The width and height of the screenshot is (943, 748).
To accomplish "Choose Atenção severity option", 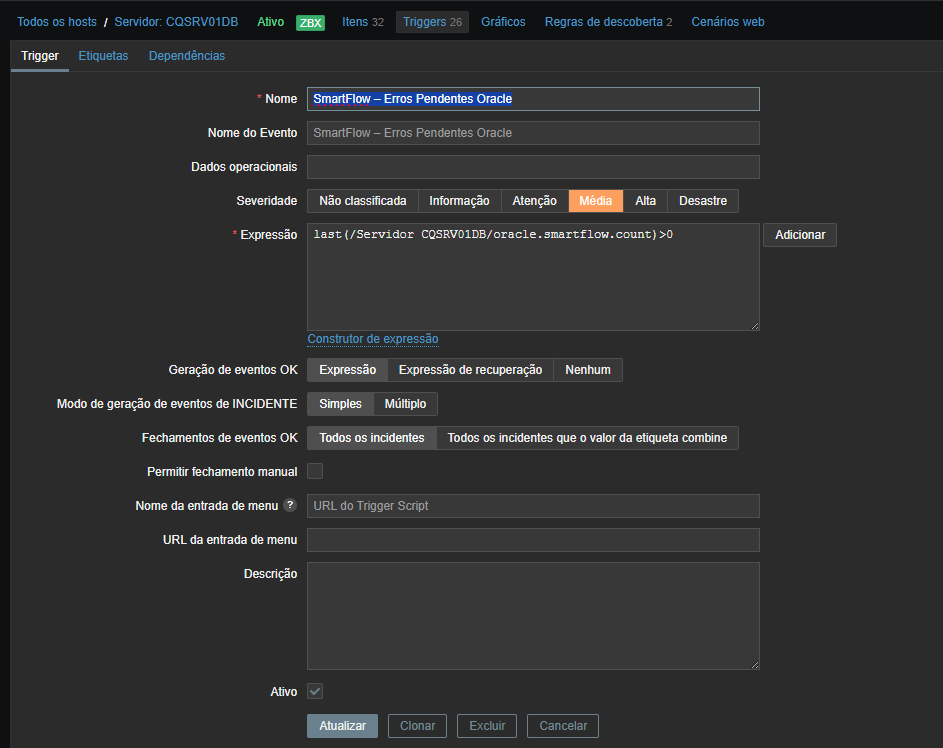I will [x=534, y=201].
